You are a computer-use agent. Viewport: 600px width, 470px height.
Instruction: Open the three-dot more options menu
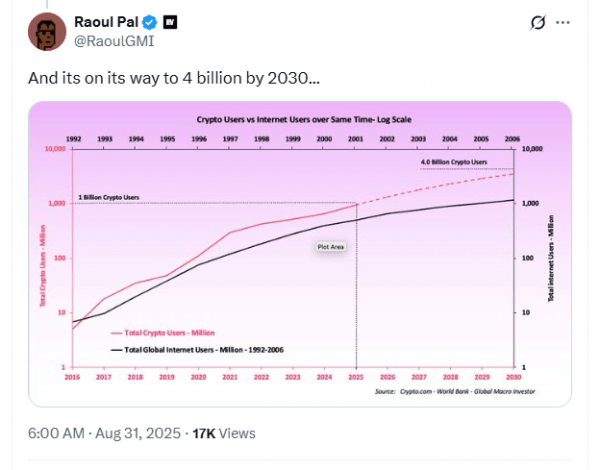[563, 23]
